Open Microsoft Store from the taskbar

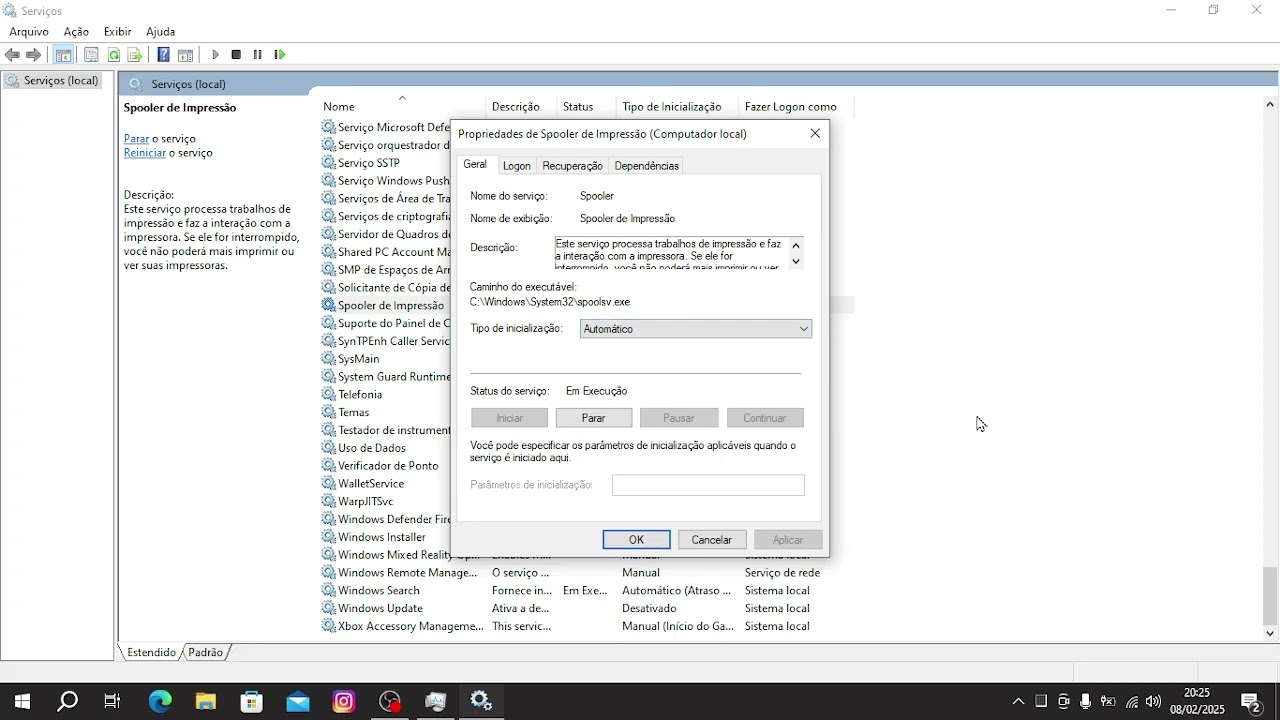tap(251, 702)
